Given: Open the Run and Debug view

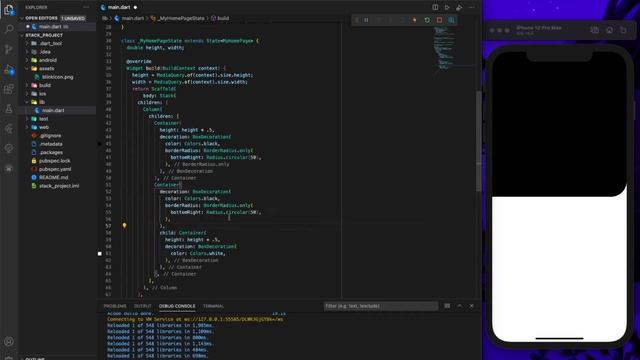Looking at the screenshot, I should [9, 69].
